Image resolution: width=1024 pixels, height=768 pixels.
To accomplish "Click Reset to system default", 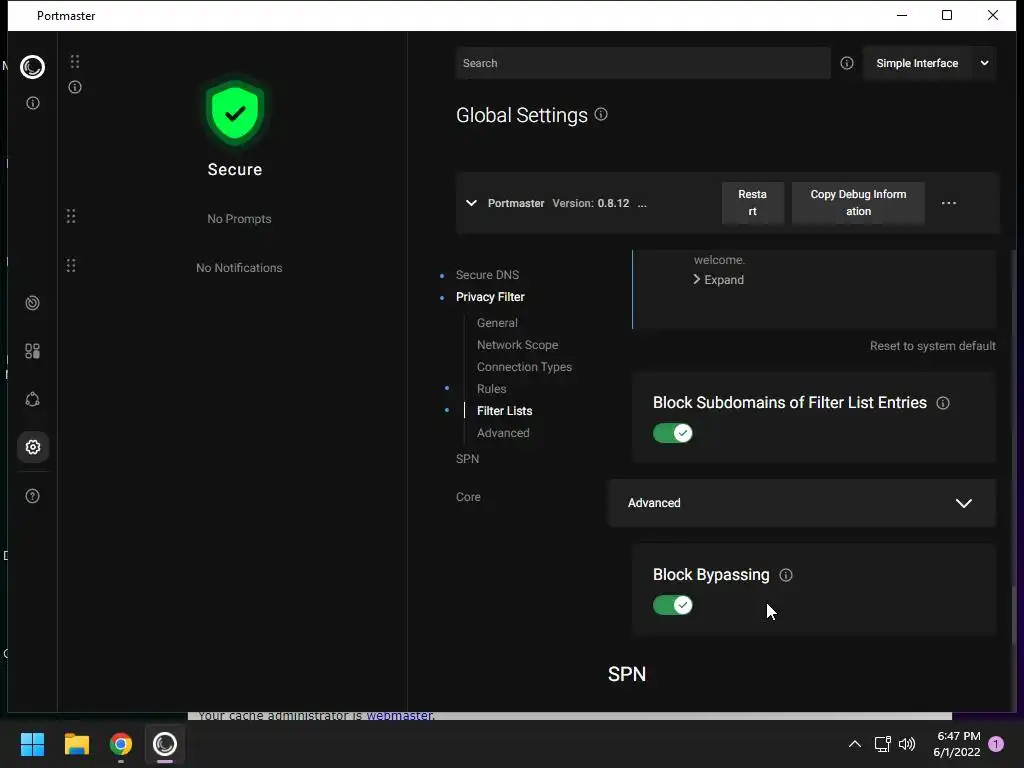I will (933, 346).
